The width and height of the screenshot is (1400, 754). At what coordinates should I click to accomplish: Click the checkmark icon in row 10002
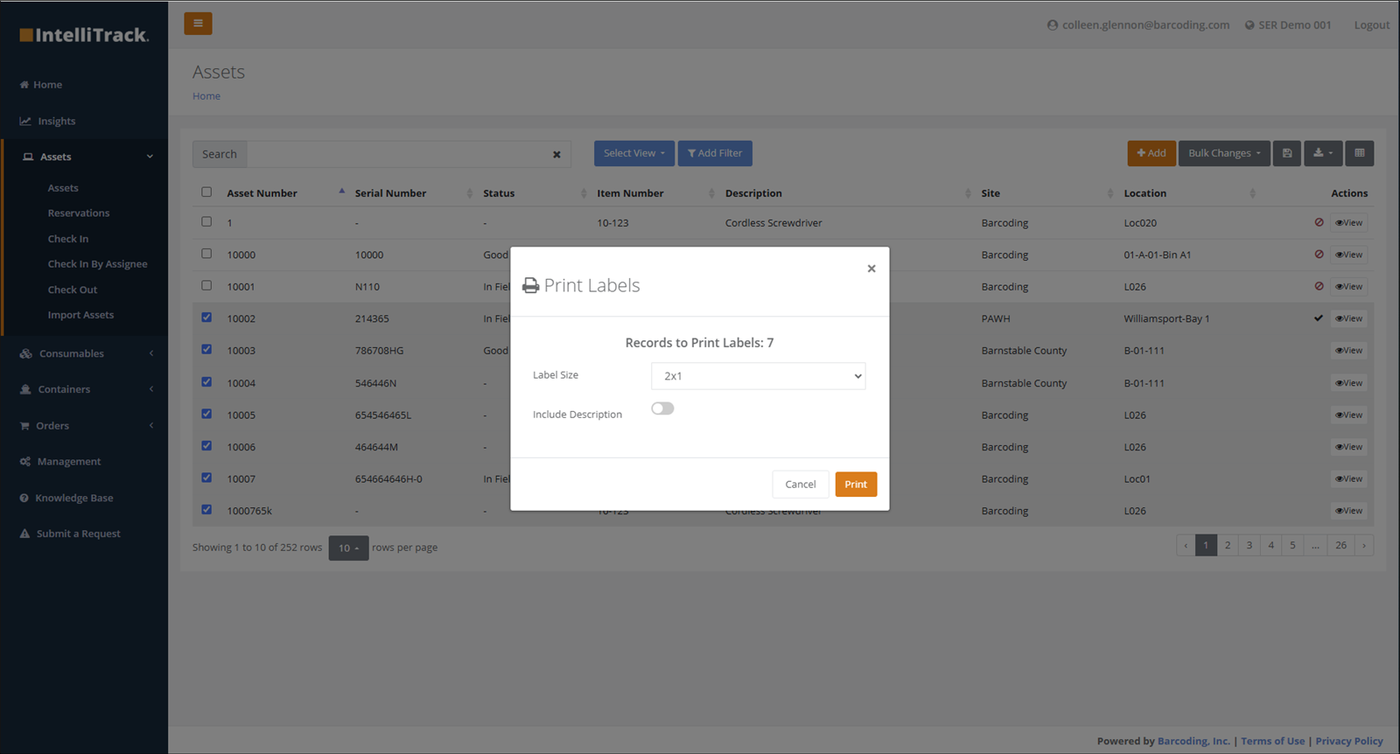point(1319,318)
